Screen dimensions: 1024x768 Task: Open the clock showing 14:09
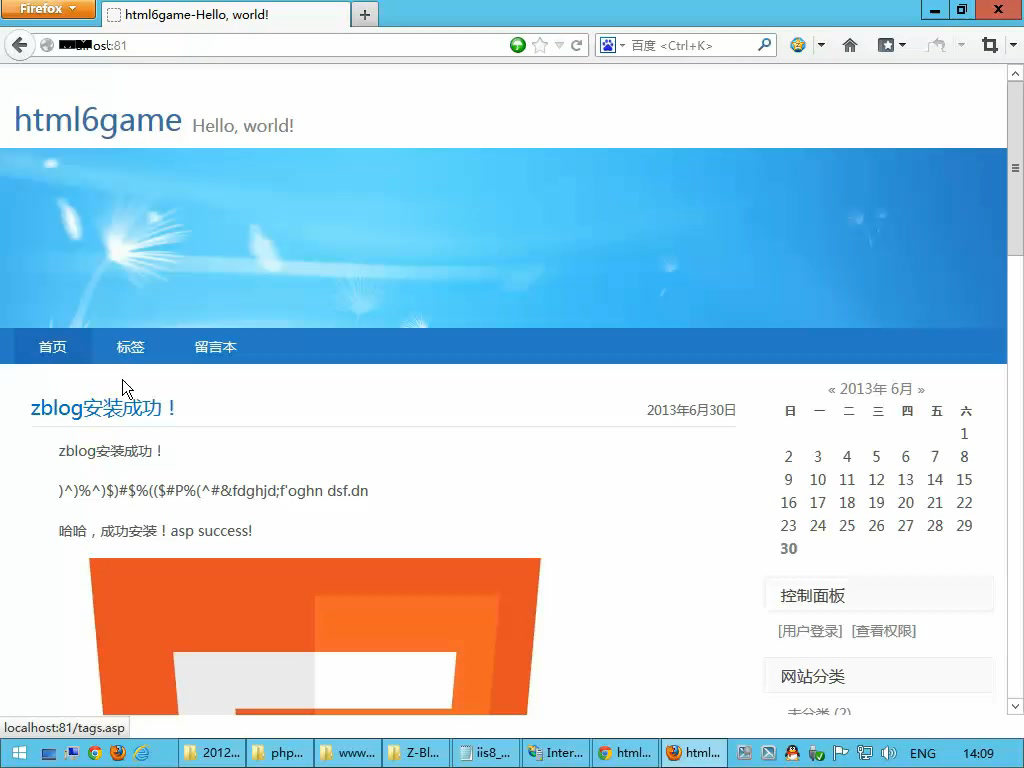pyautogui.click(x=978, y=753)
